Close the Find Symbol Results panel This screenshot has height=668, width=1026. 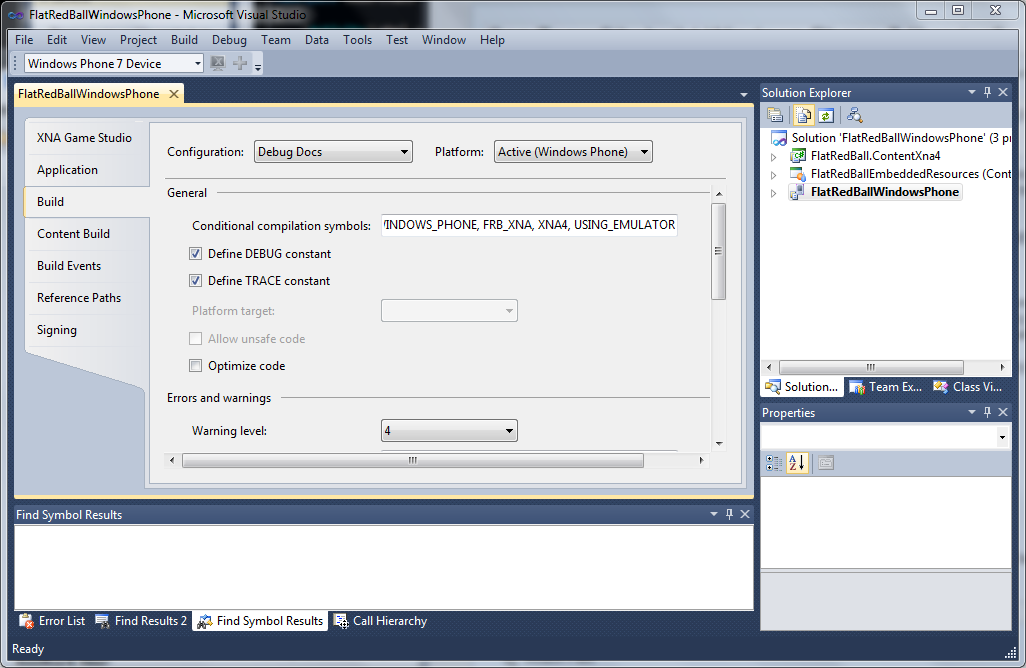745,514
